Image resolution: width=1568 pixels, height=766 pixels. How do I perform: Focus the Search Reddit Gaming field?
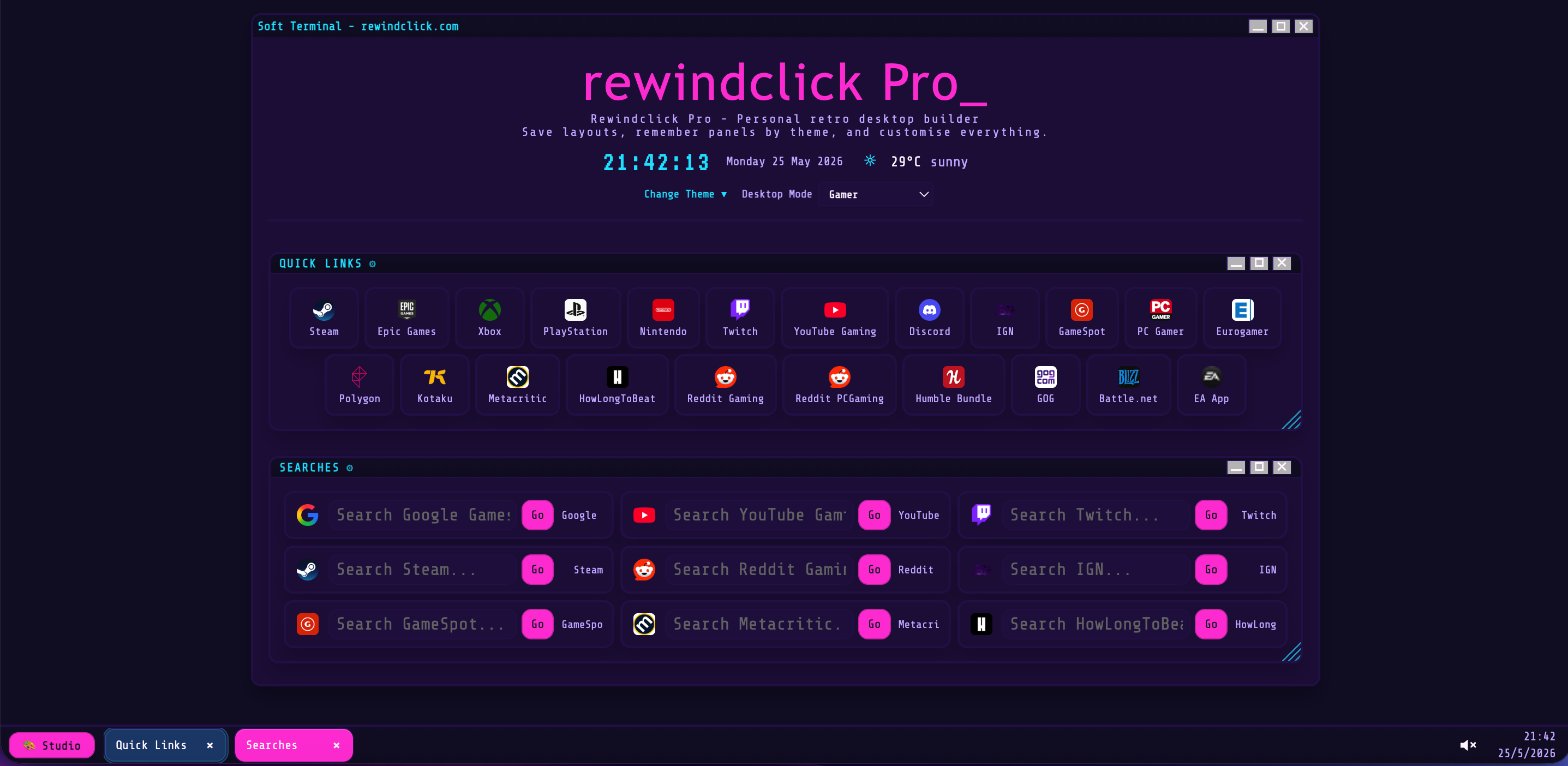point(759,570)
